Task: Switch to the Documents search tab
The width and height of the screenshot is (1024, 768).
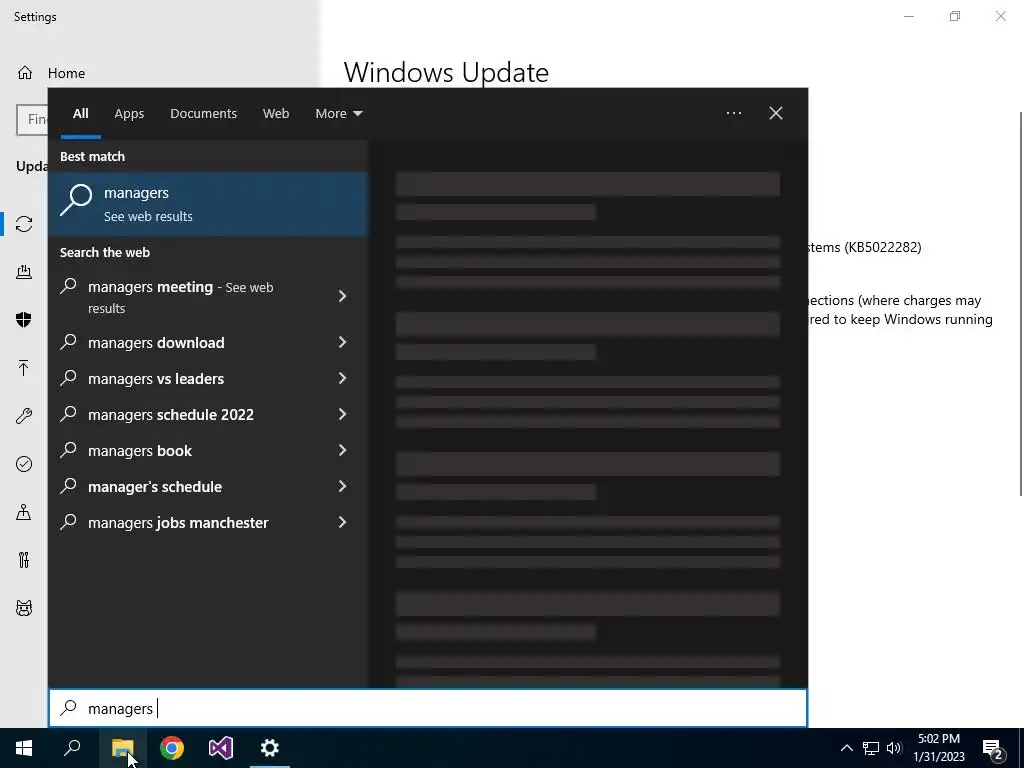Action: [203, 114]
